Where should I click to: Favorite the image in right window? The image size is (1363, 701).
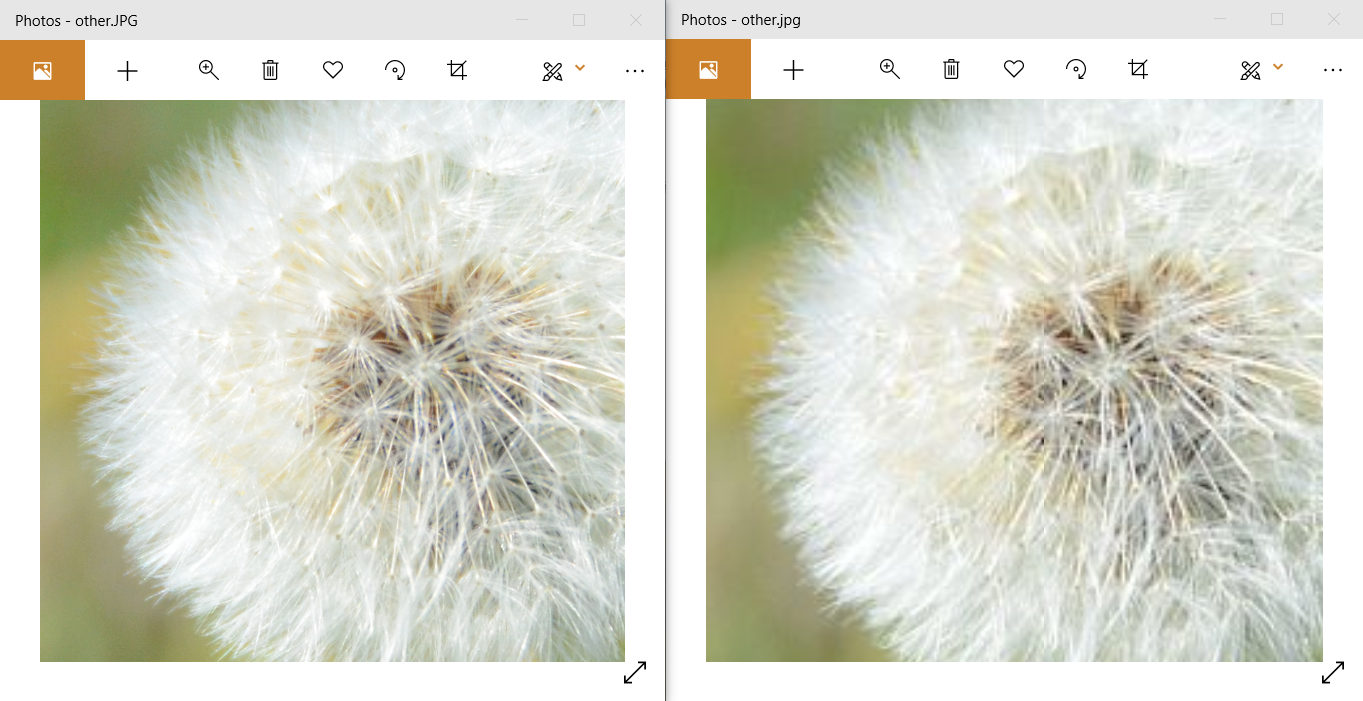click(x=1014, y=69)
